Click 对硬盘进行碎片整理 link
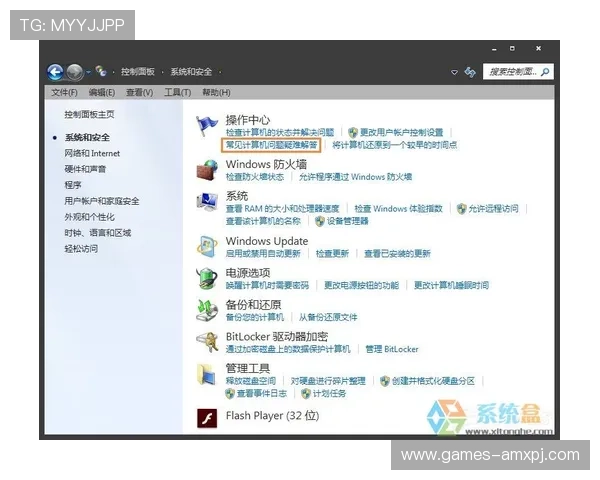Viewport: 600px width, 480px height. pos(328,381)
